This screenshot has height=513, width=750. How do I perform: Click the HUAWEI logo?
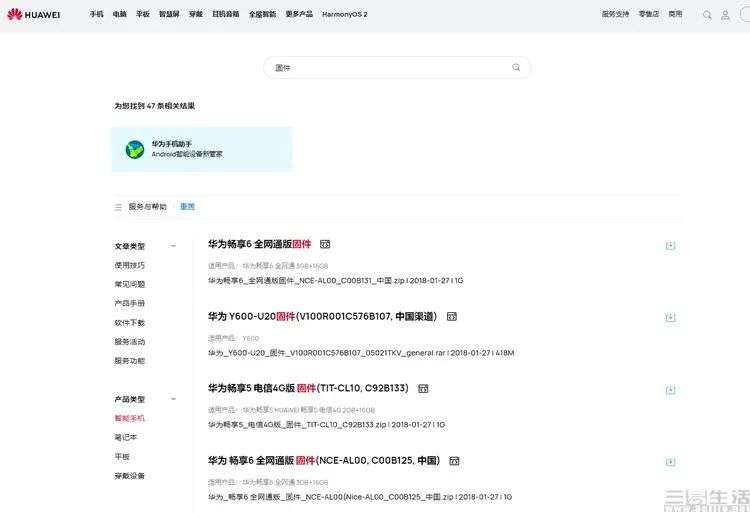[34, 14]
